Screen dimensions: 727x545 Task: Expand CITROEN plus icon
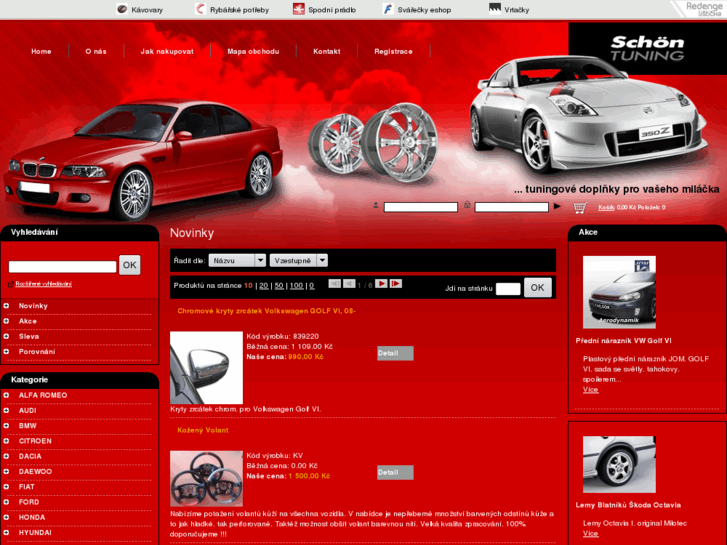6,441
